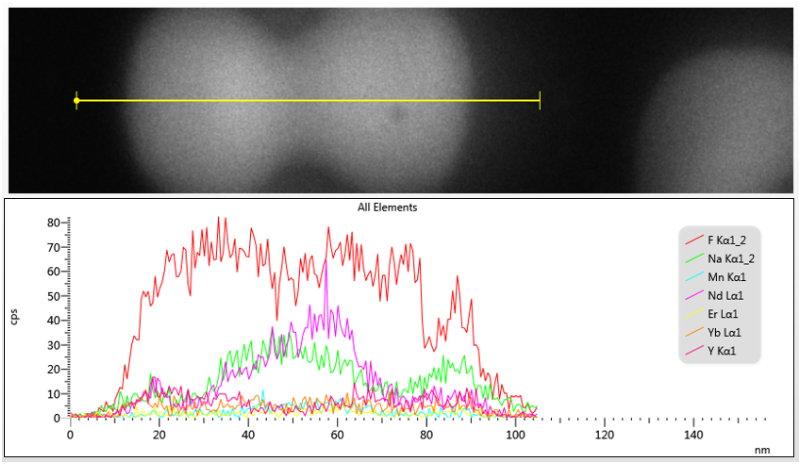Click the 100 x-axis tick label
Viewport: 799px width, 467px height.
point(515,436)
